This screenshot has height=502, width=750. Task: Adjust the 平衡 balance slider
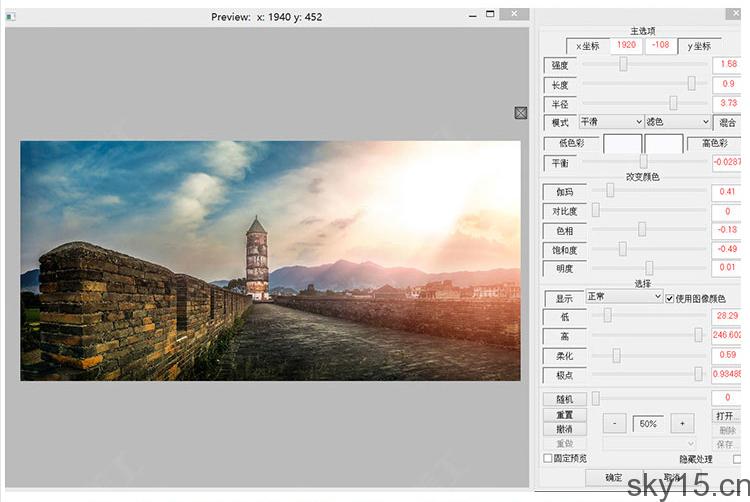click(644, 161)
